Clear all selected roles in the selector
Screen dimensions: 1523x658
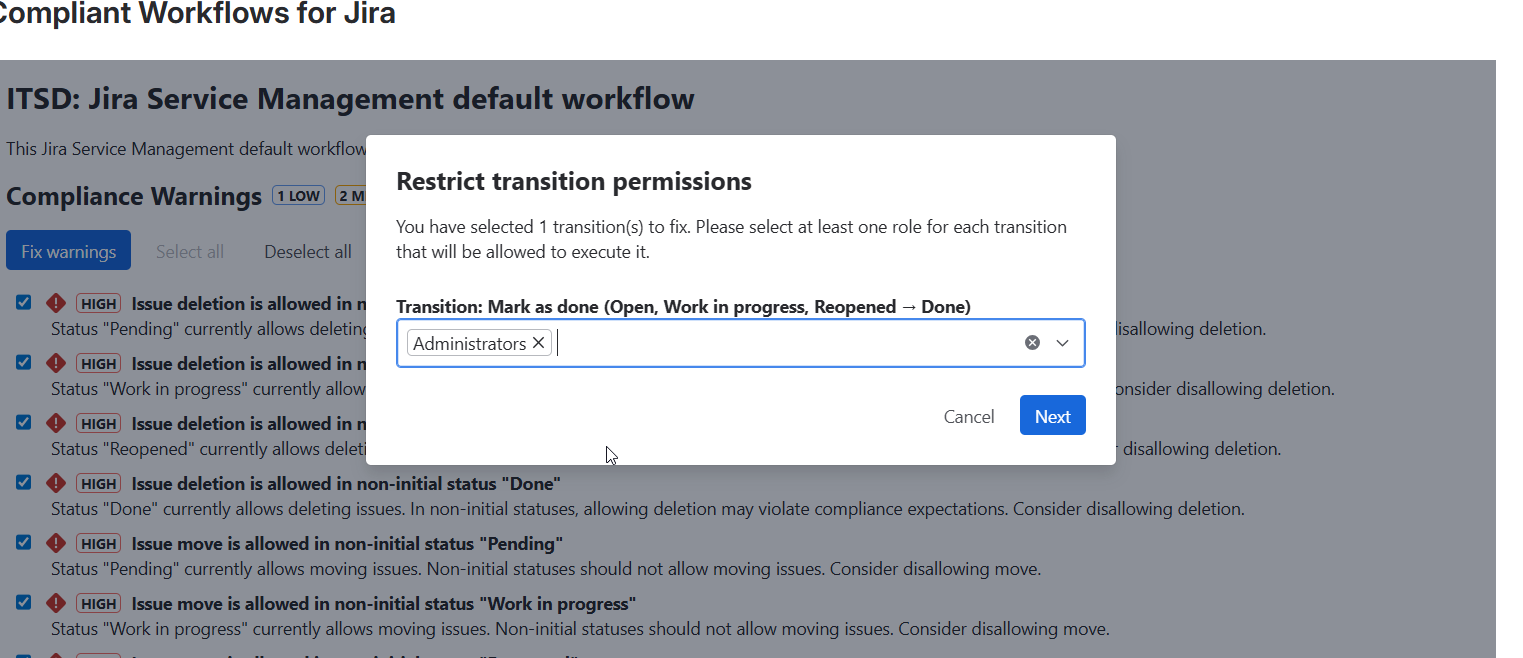pos(1032,343)
